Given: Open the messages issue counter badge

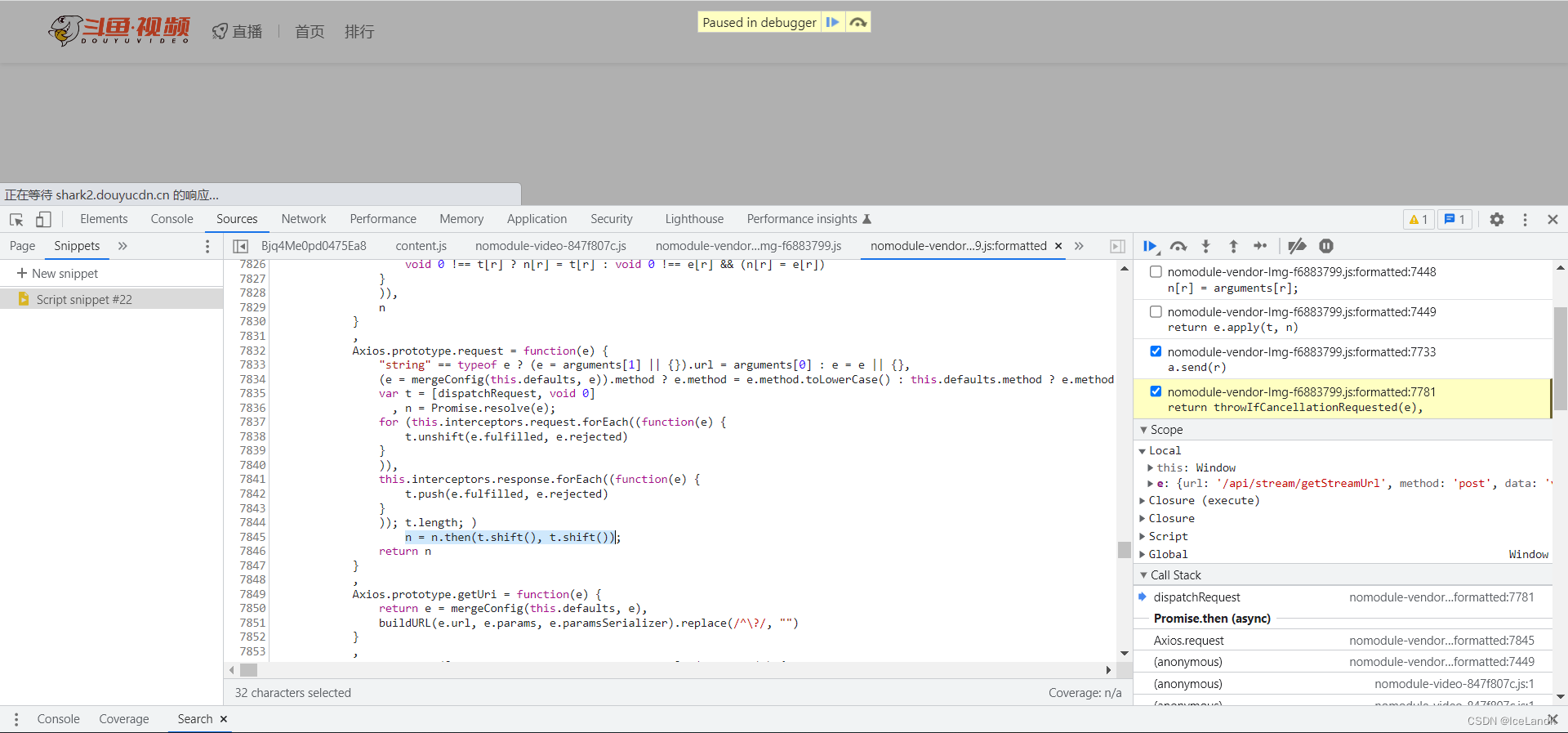Looking at the screenshot, I should (1454, 219).
